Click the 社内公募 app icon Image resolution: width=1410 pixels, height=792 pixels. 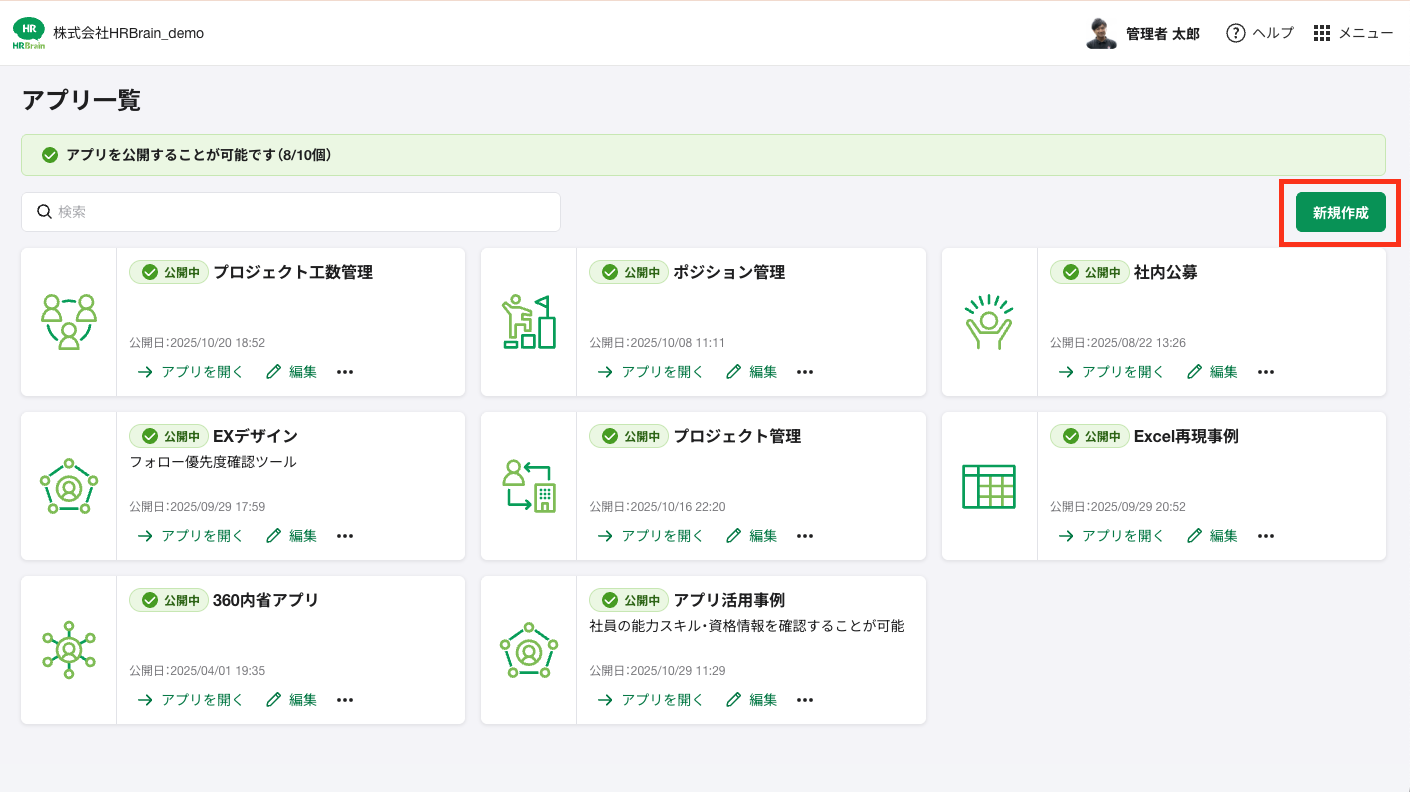tap(989, 322)
